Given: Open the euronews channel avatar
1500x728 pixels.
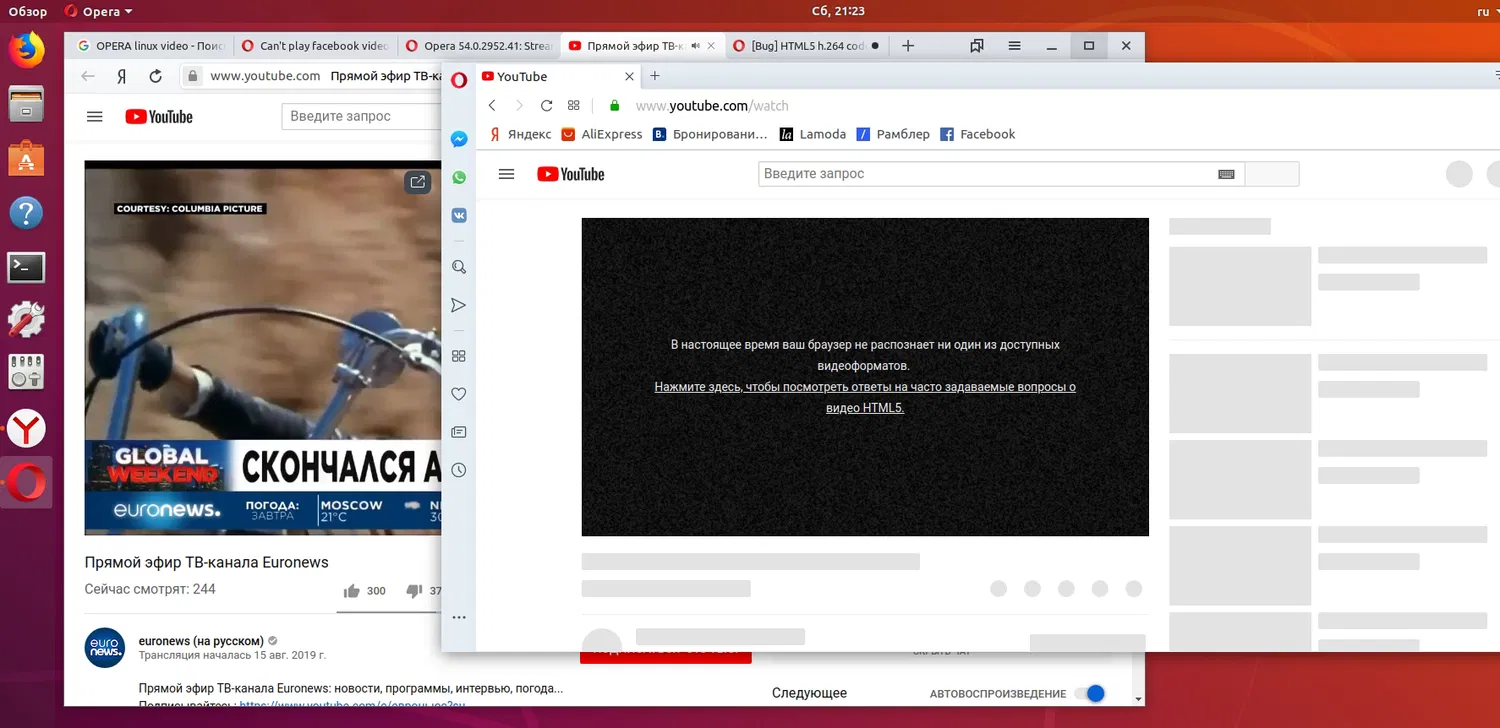Looking at the screenshot, I should click(105, 648).
